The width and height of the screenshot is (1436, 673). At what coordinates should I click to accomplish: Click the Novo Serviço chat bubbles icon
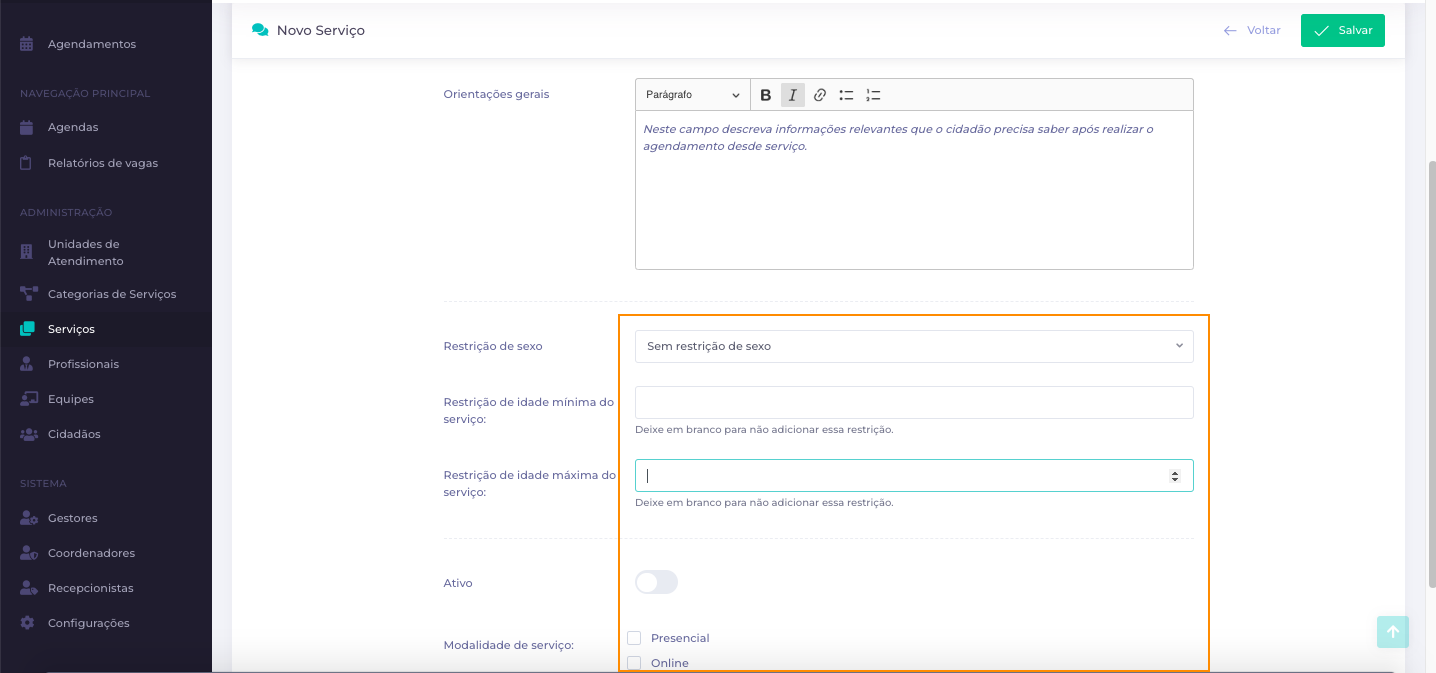(260, 31)
